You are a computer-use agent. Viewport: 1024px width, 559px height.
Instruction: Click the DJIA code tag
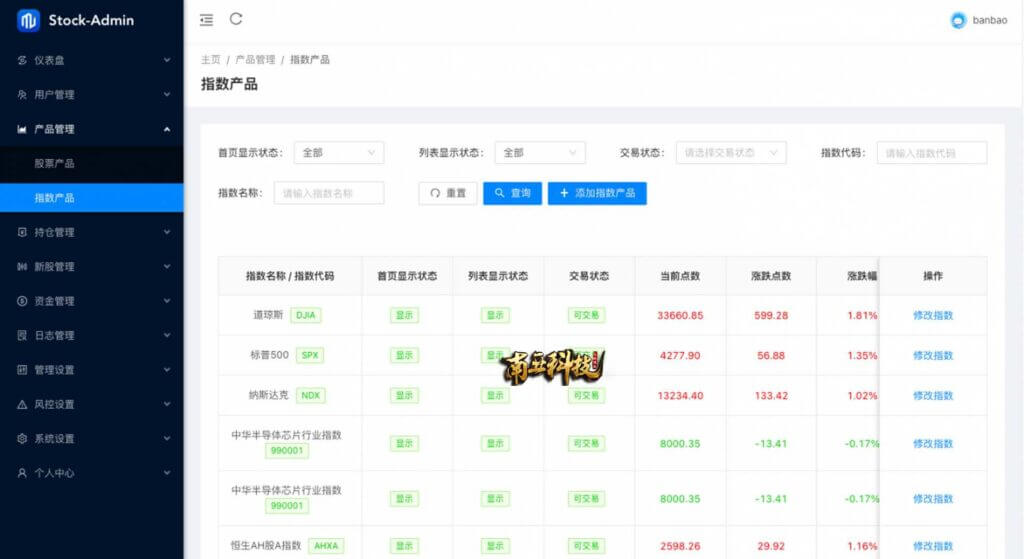pos(306,315)
